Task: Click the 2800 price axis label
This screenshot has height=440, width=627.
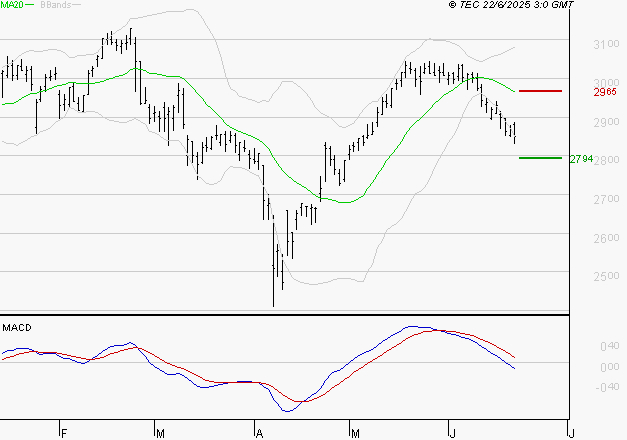Action: (x=607, y=160)
